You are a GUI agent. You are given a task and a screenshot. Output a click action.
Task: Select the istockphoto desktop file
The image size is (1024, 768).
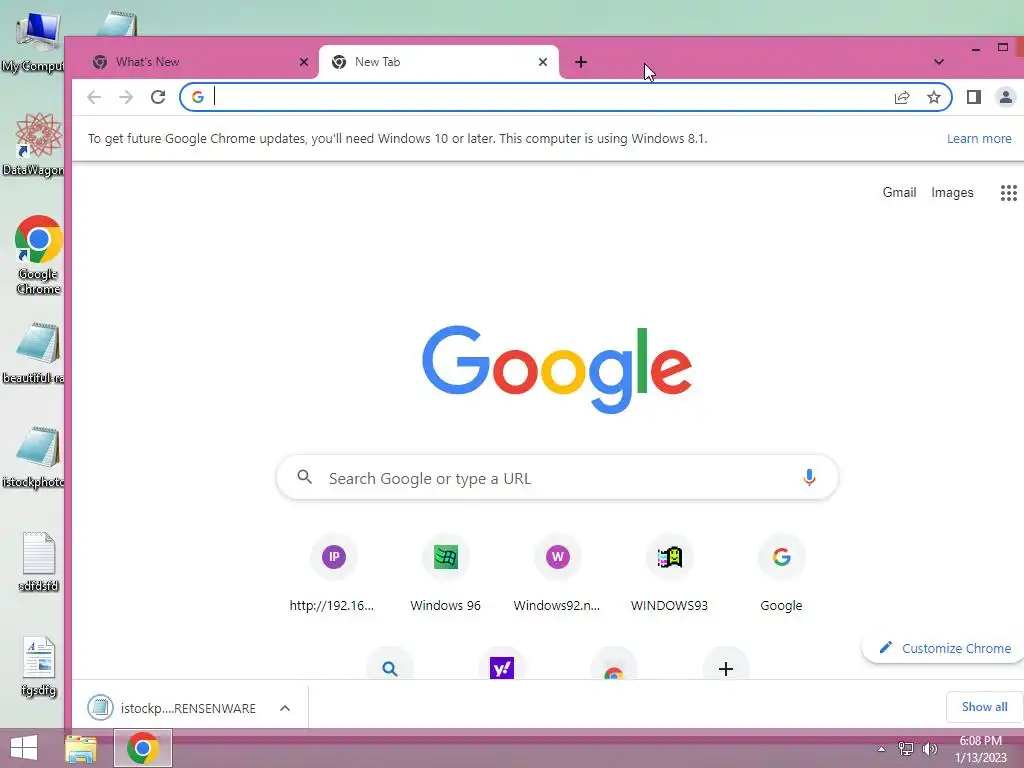tap(34, 457)
